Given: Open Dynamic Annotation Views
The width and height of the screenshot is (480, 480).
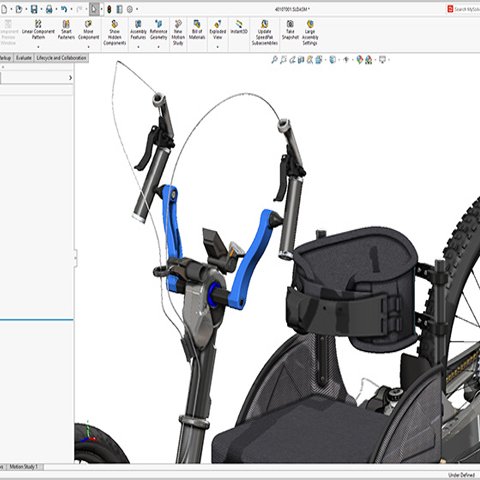Looking at the screenshot, I should click(310, 60).
